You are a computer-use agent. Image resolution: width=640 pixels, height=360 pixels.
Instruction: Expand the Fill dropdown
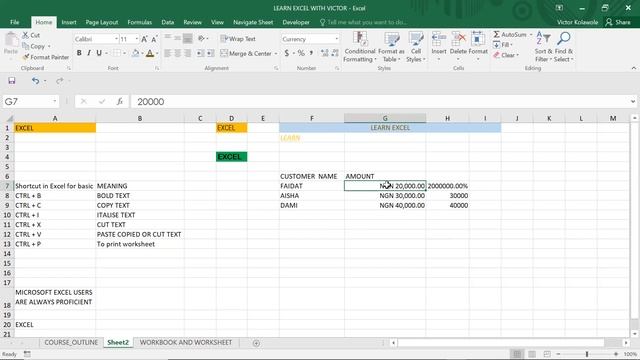[511, 45]
